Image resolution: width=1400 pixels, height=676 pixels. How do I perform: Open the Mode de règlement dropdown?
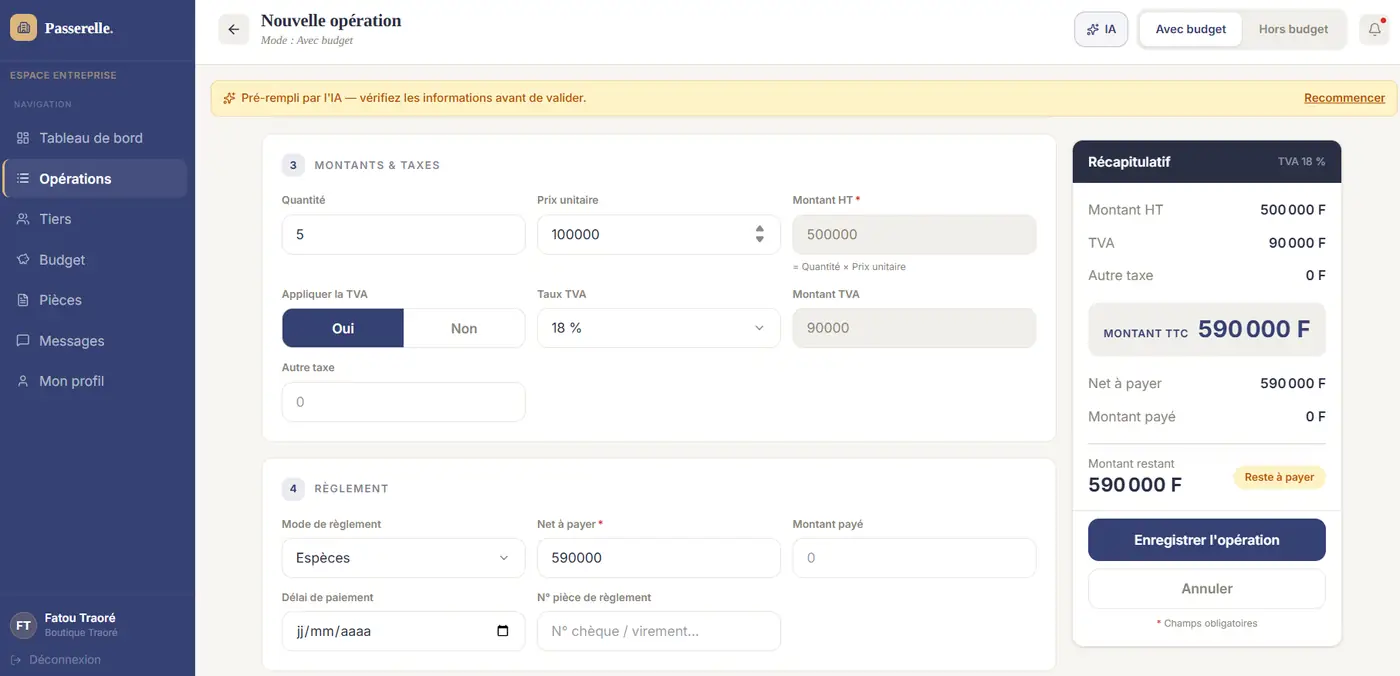[403, 558]
